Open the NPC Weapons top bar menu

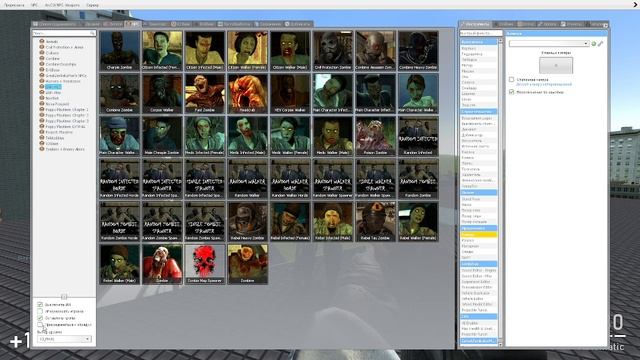(x=62, y=5)
